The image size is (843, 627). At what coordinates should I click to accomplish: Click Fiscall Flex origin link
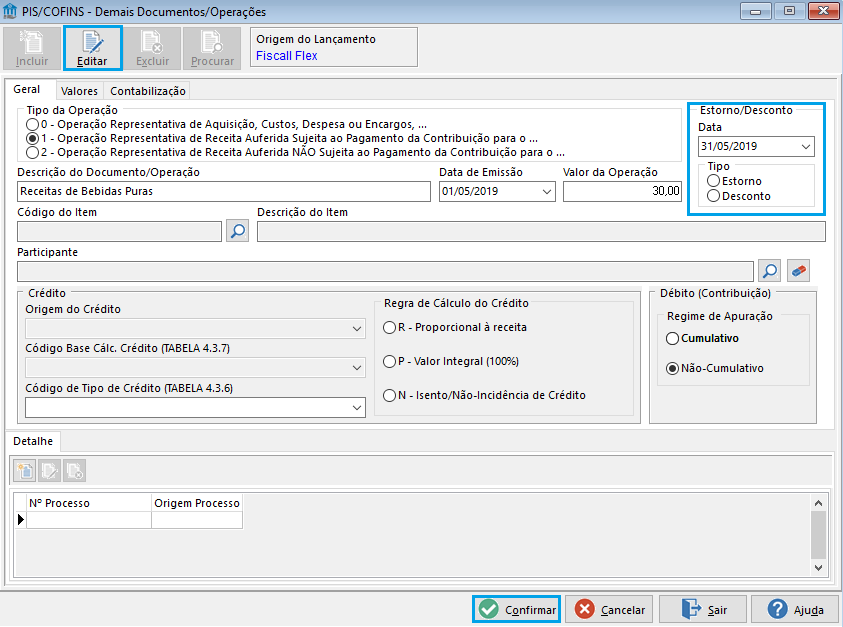click(287, 56)
